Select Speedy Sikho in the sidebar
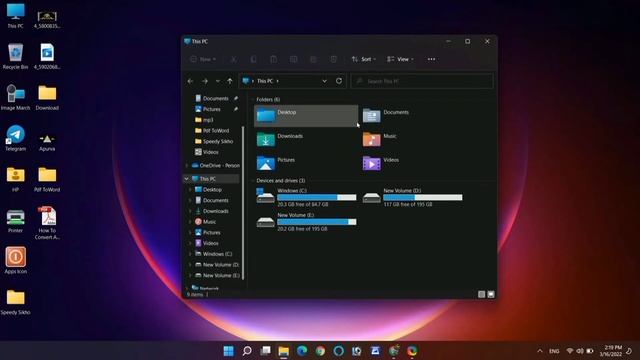Screen dimensions: 640x360 pyautogui.click(x=214, y=141)
